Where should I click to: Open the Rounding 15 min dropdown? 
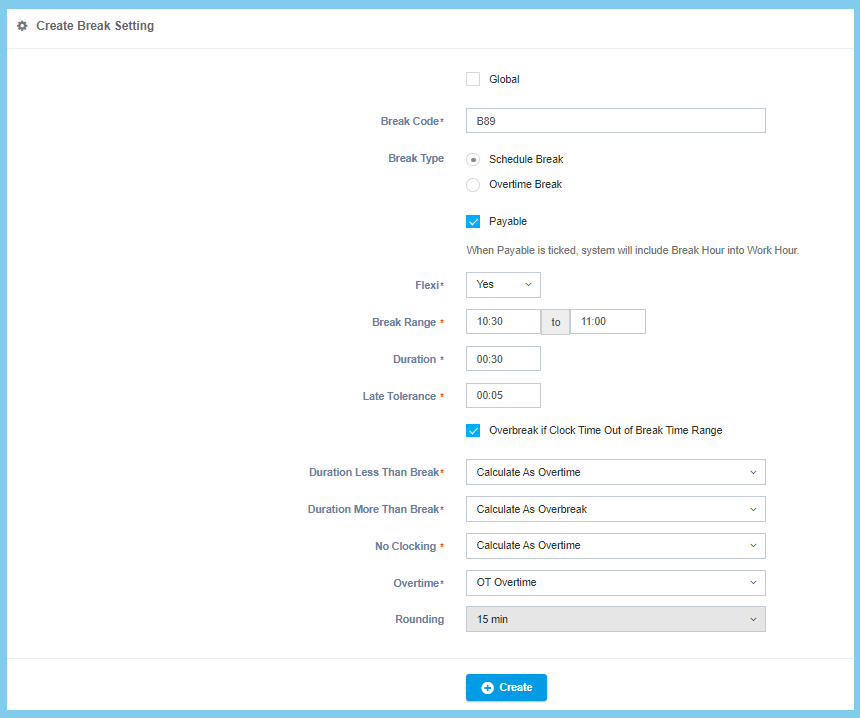click(615, 620)
